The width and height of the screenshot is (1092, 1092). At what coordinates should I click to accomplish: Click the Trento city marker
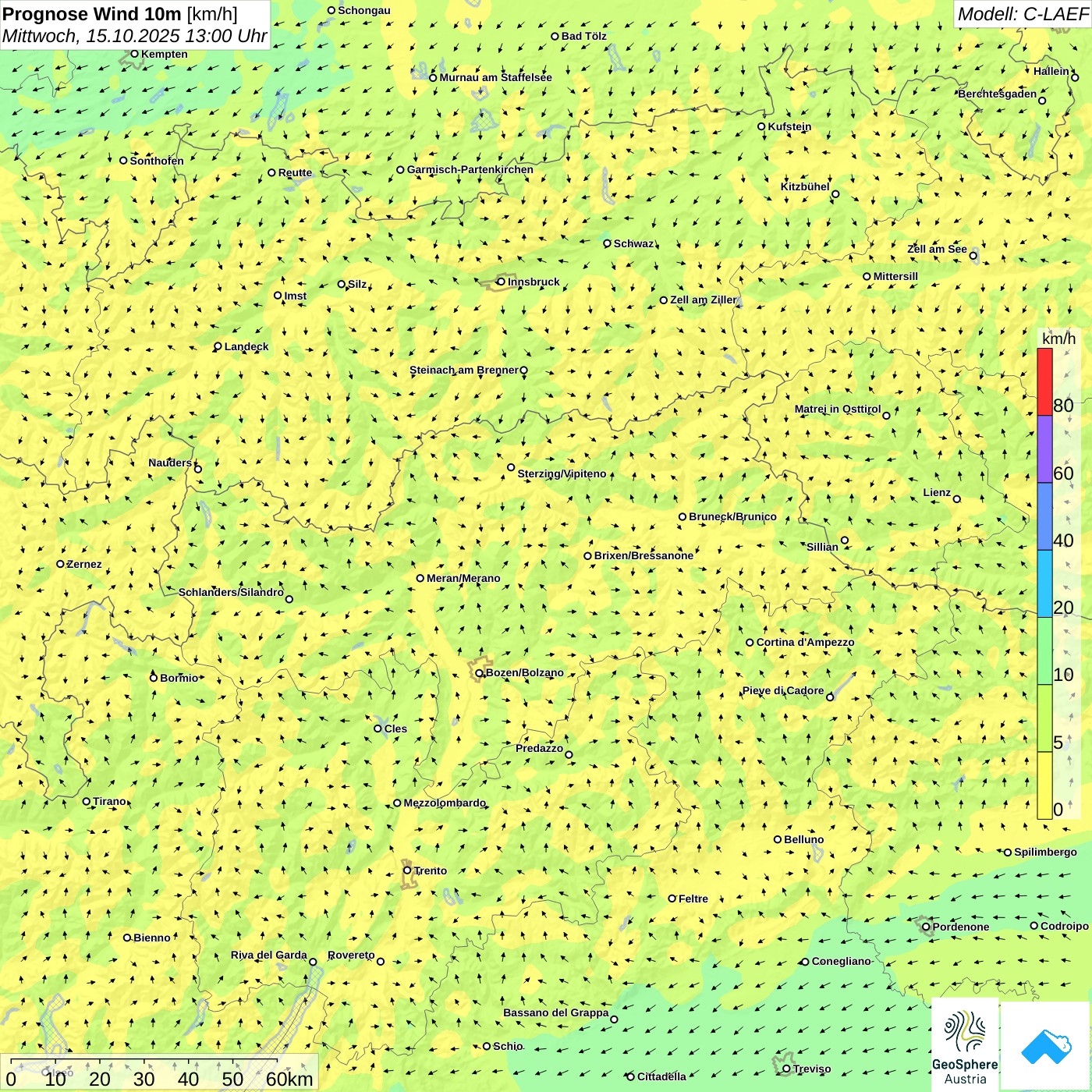point(407,870)
